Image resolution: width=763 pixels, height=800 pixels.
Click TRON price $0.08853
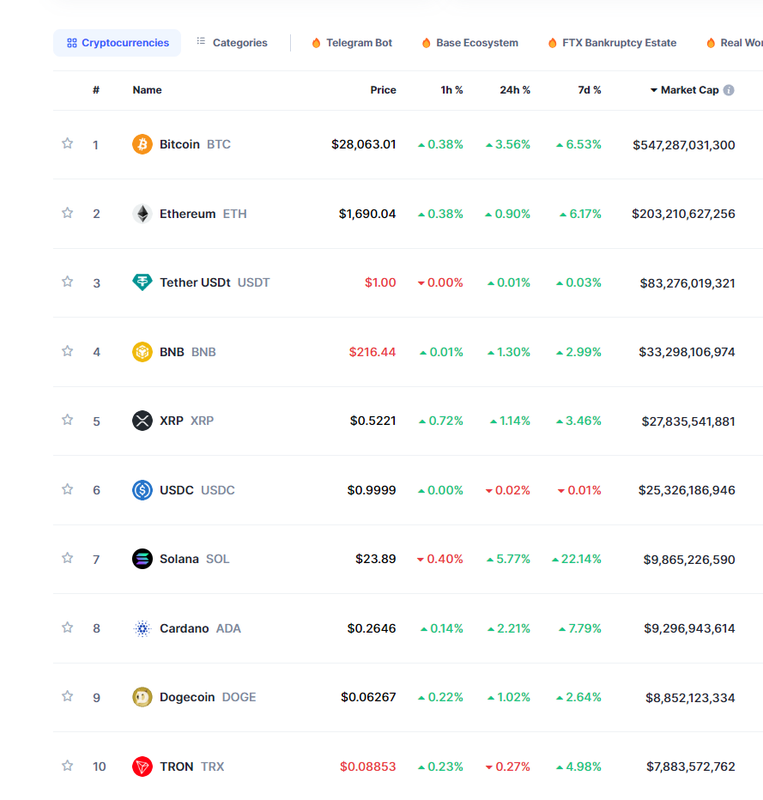click(368, 767)
